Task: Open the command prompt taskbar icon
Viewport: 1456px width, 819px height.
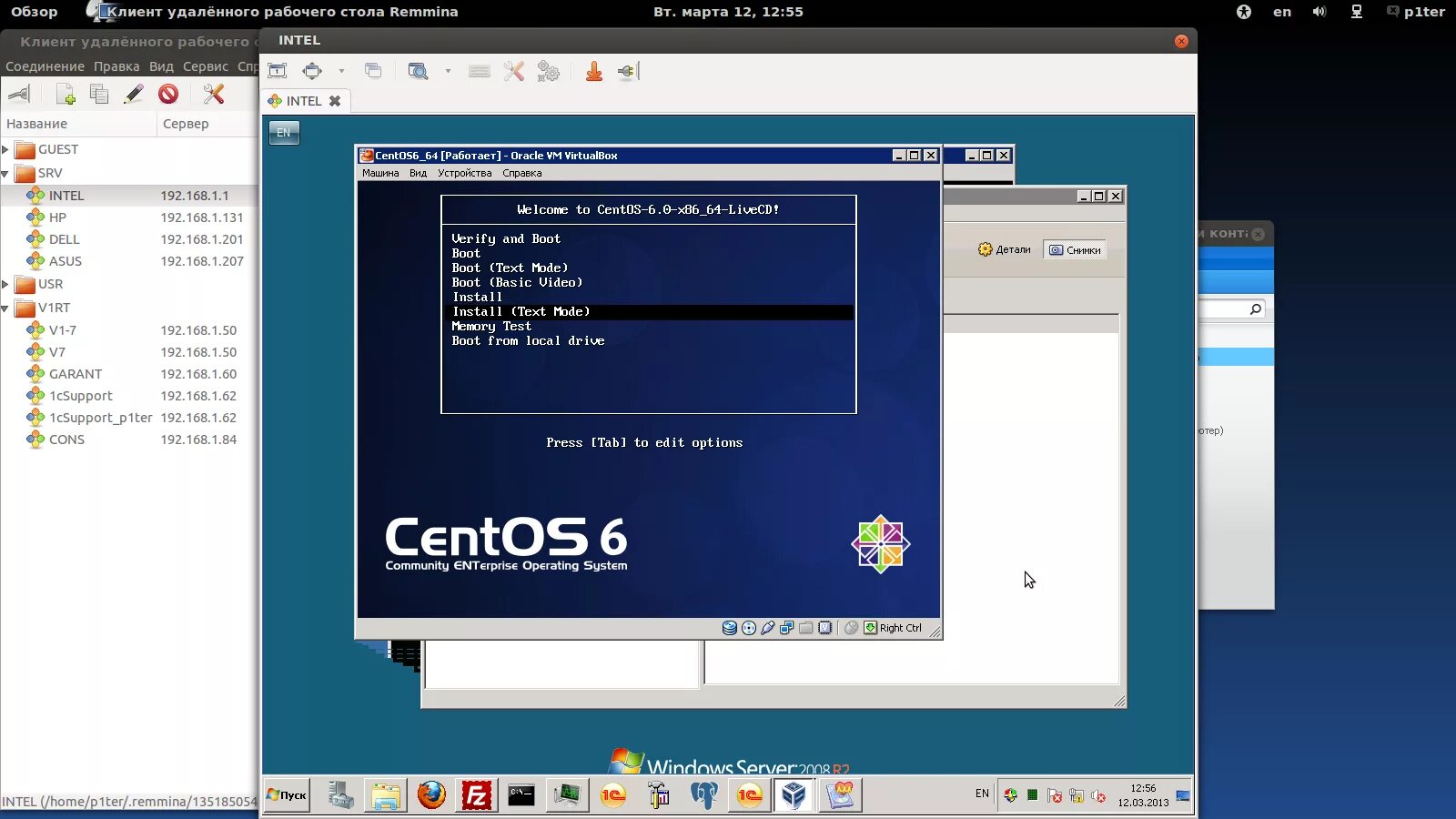Action: coord(521,795)
